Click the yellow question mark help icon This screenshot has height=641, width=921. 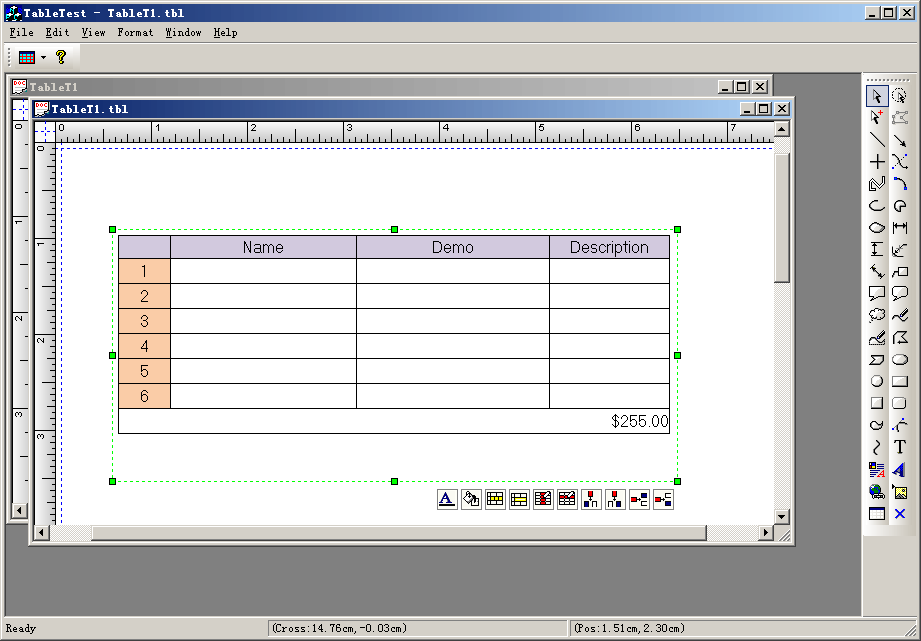click(x=61, y=58)
